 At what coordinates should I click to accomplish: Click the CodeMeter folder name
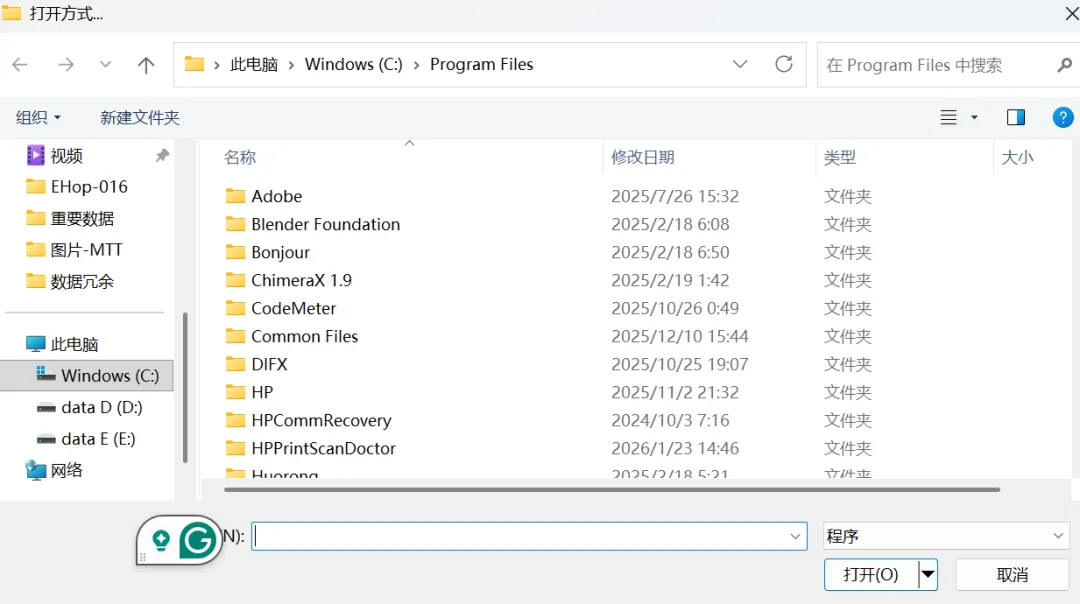[x=293, y=308]
